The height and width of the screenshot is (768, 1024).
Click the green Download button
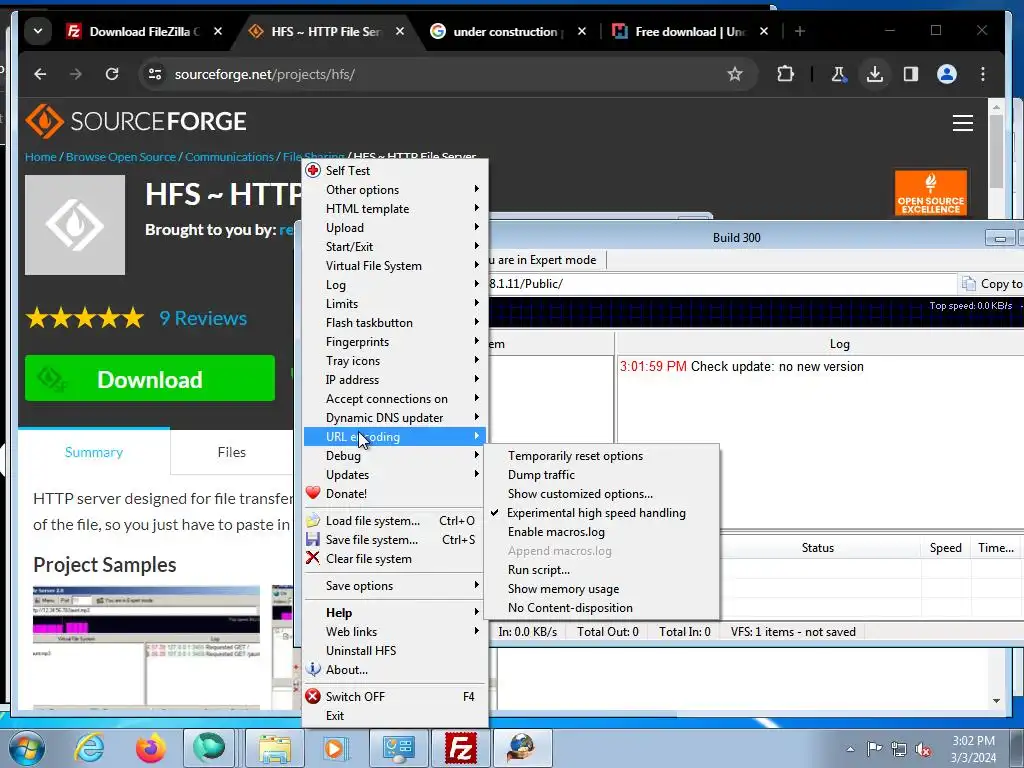(x=150, y=378)
